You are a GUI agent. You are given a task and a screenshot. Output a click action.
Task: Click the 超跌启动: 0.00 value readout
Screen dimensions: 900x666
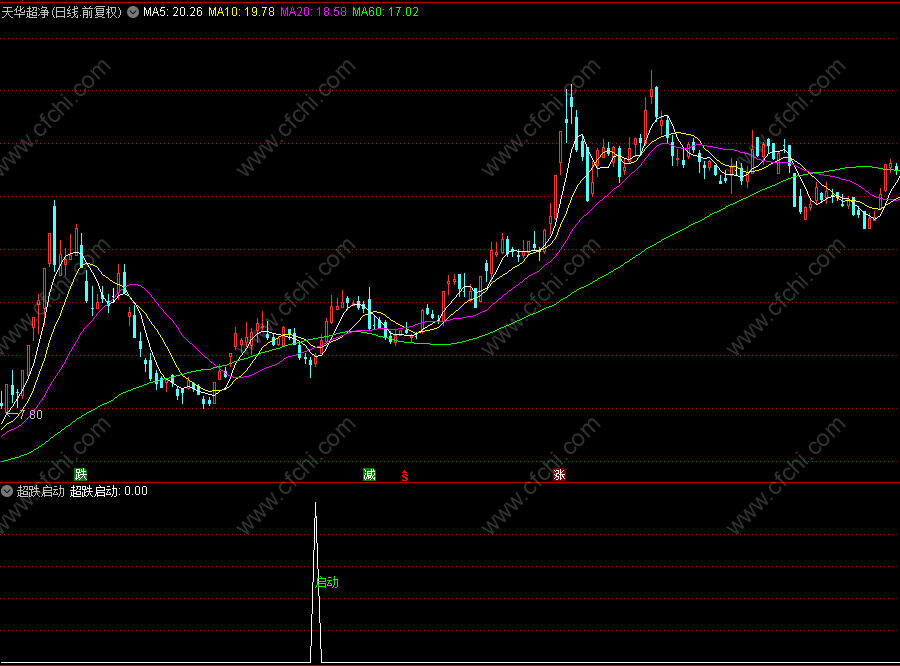coord(108,491)
